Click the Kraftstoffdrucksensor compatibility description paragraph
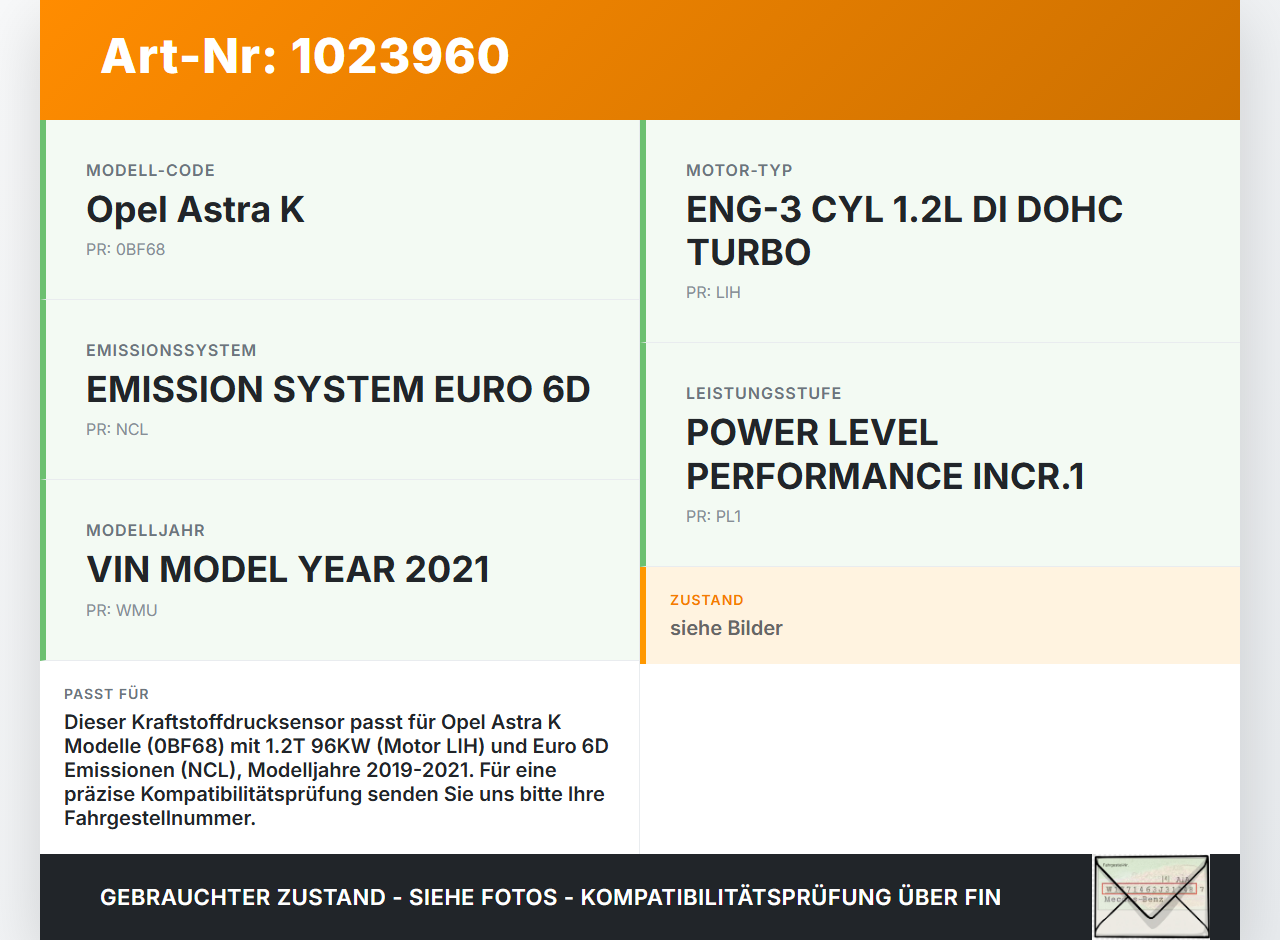The width and height of the screenshot is (1280, 940). point(338,770)
